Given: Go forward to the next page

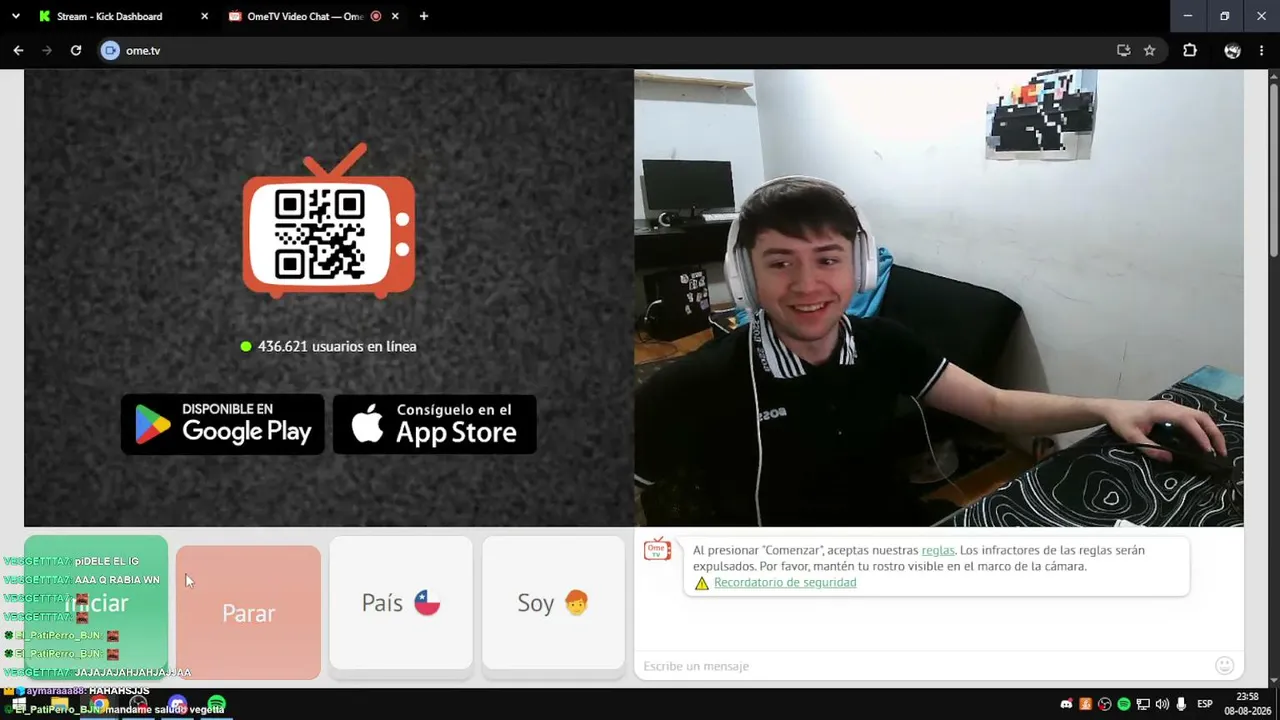Looking at the screenshot, I should tap(46, 50).
